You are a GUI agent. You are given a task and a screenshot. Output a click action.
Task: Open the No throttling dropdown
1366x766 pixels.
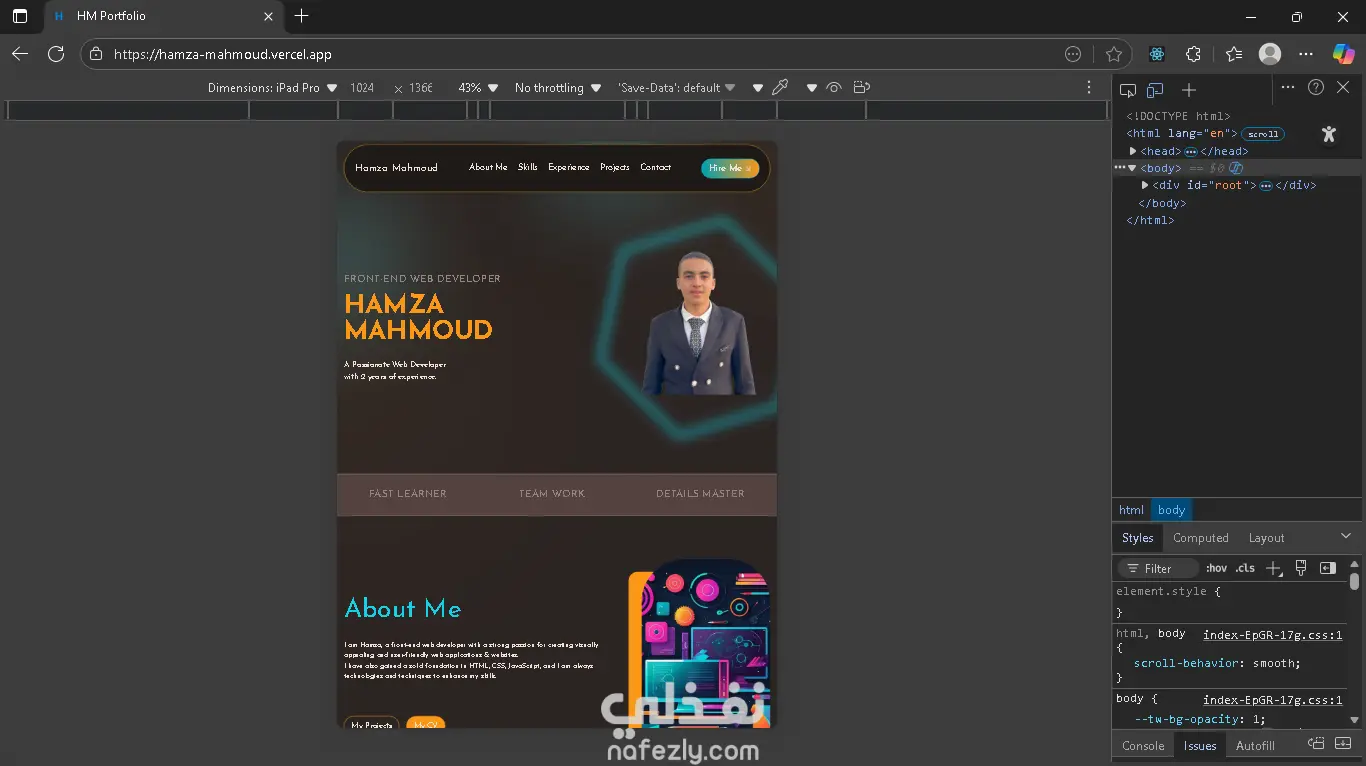point(558,88)
